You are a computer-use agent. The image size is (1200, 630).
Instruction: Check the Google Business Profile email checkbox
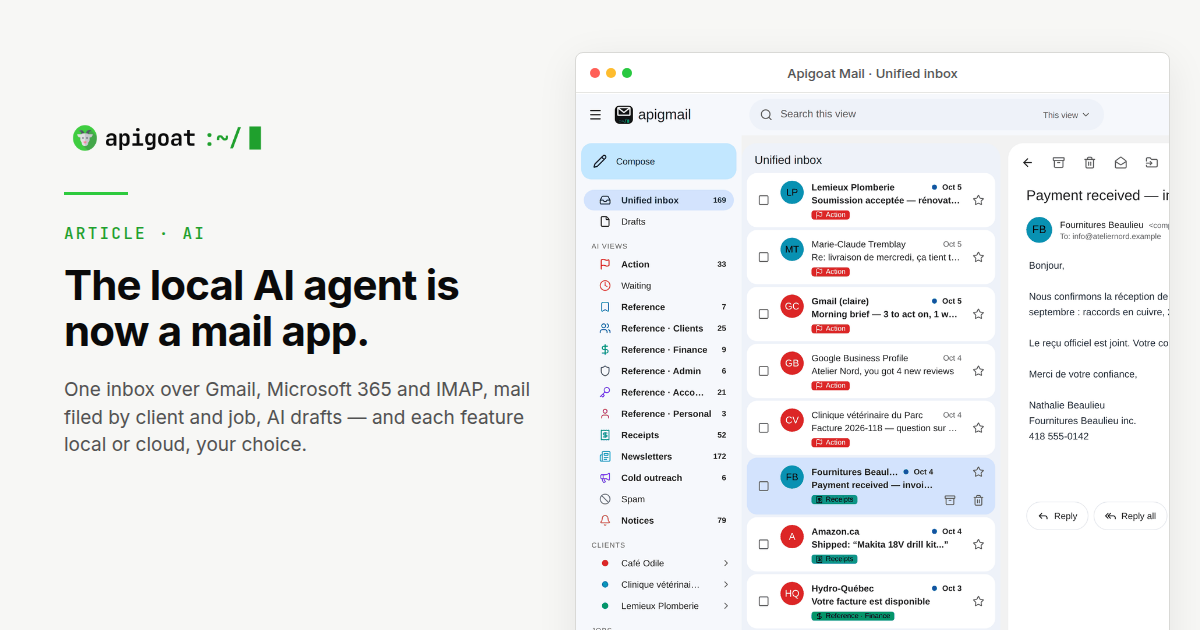tap(764, 371)
